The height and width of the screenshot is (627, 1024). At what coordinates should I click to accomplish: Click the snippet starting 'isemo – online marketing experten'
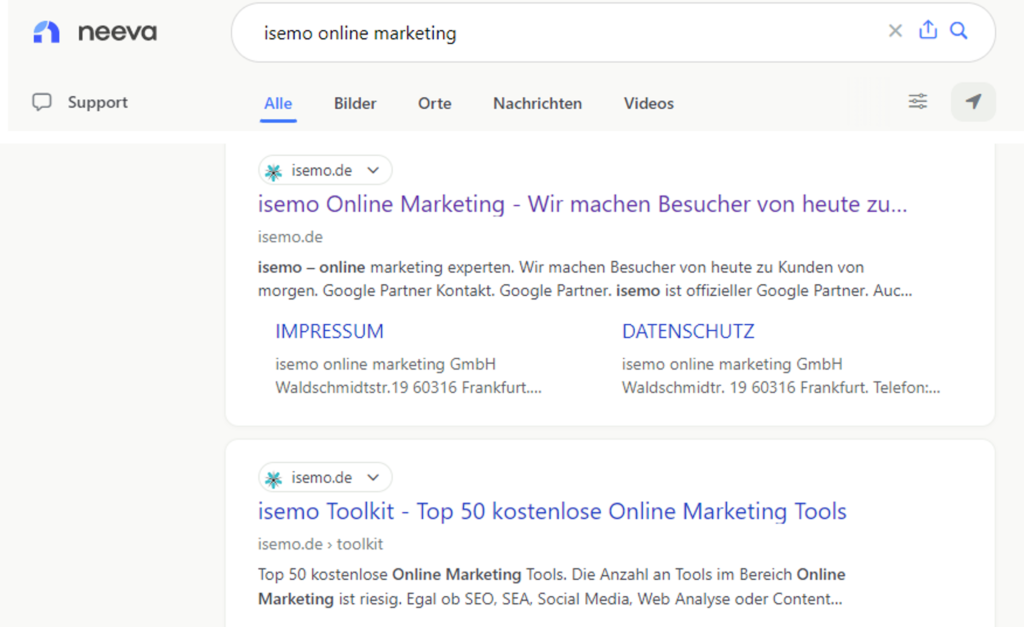pyautogui.click(x=585, y=279)
